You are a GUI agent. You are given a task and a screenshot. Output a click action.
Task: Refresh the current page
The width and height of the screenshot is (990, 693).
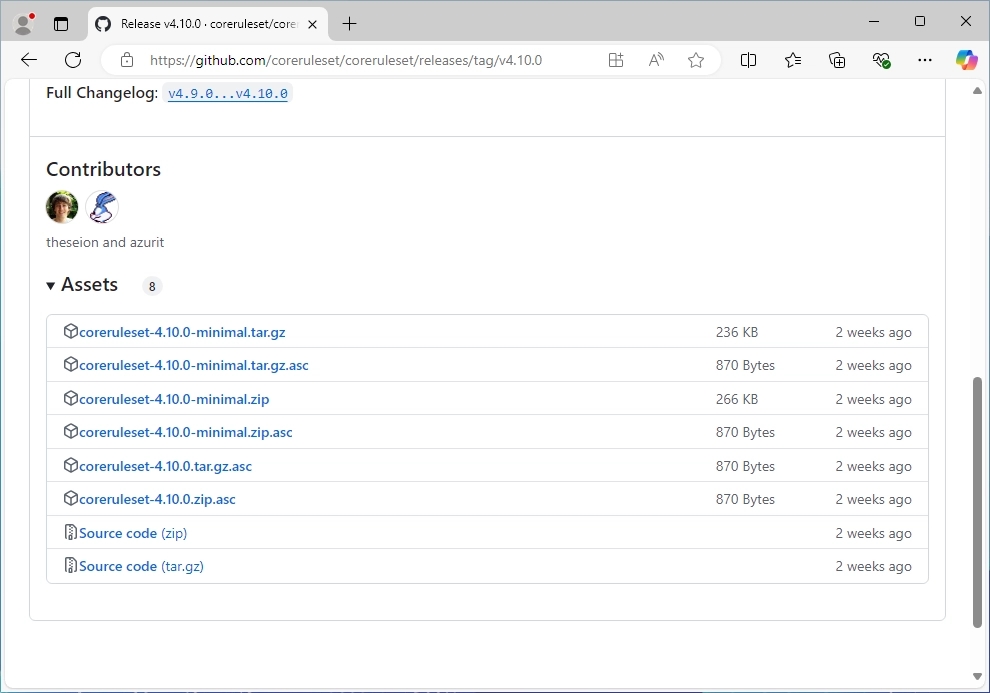pos(73,60)
